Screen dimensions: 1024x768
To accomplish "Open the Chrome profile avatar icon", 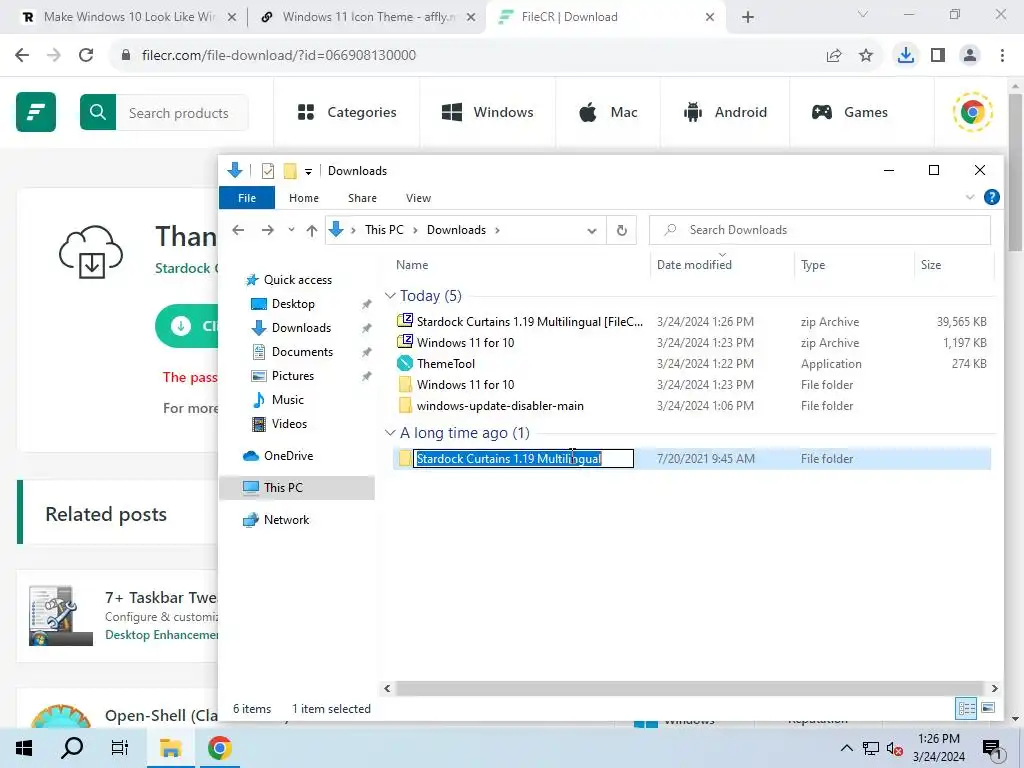I will pos(970,55).
